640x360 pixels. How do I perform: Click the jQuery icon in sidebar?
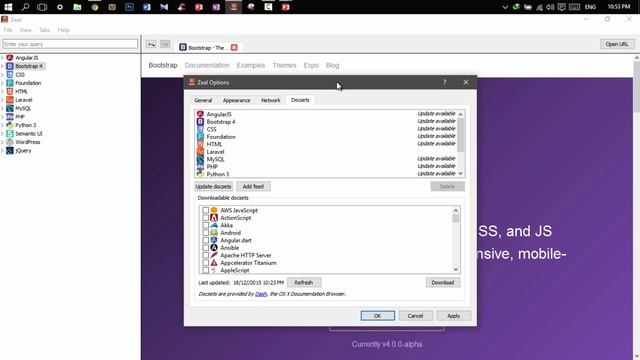tap(10, 151)
